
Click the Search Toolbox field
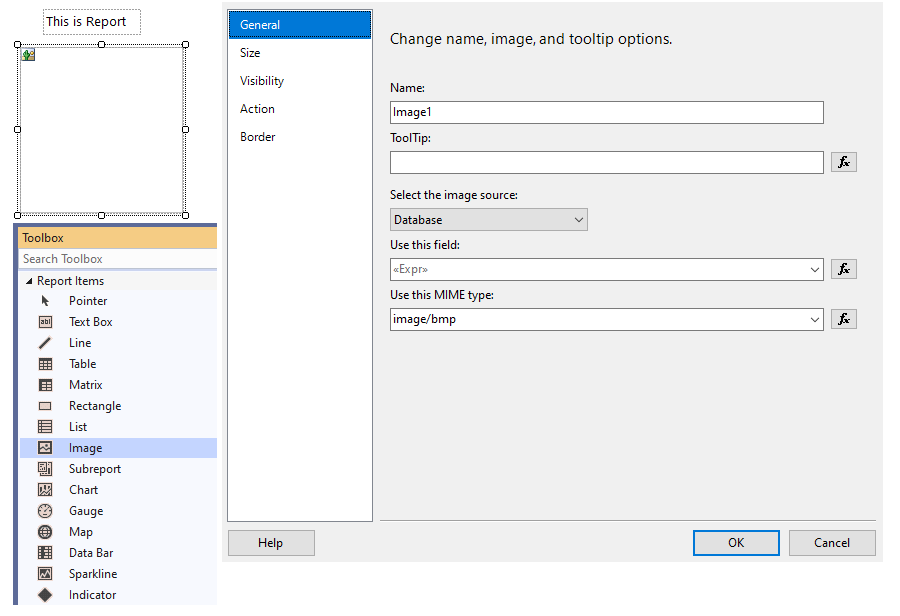pos(118,259)
